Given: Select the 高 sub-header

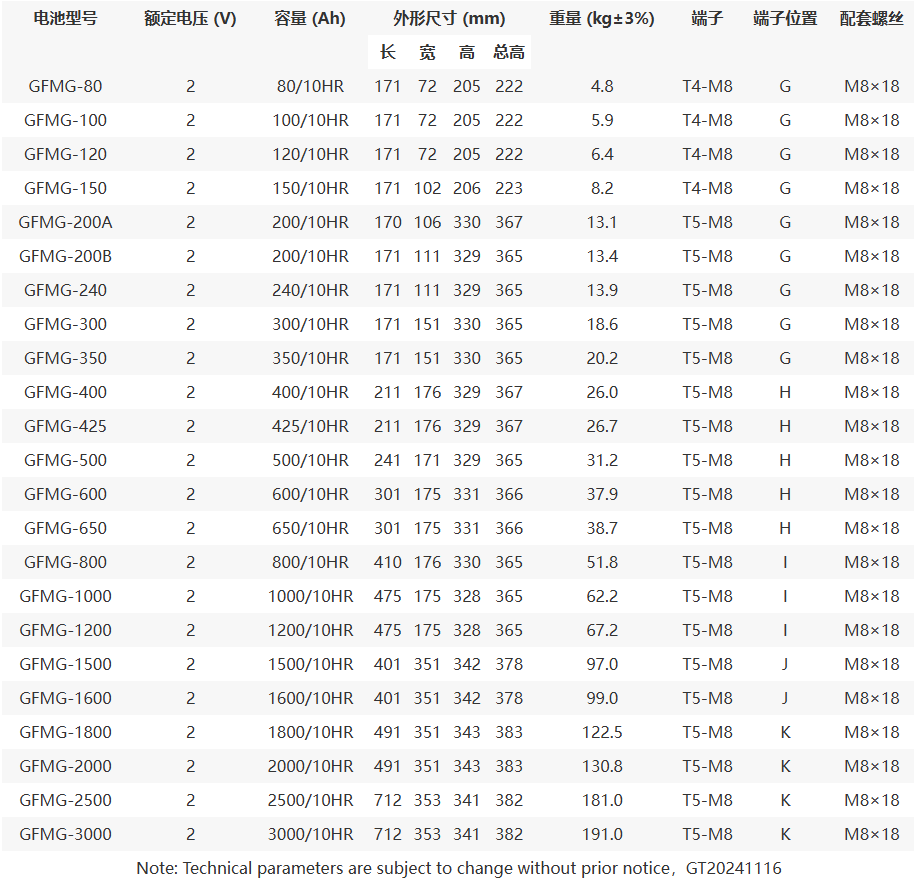Looking at the screenshot, I should point(466,52).
